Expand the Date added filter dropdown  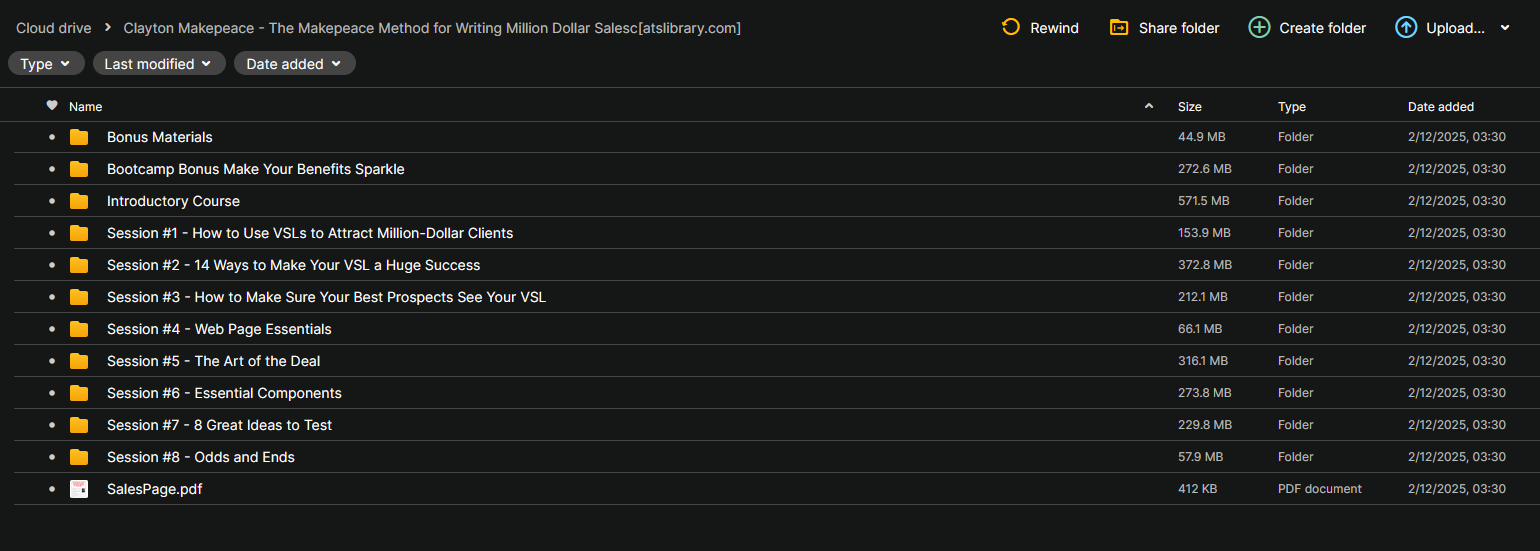[295, 64]
